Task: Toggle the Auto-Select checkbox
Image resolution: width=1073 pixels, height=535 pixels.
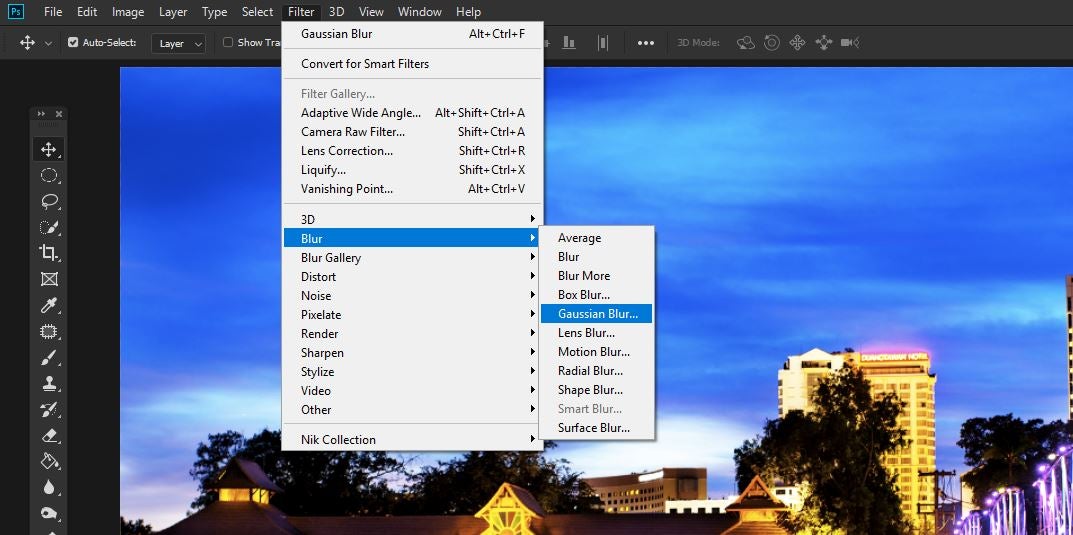Action: tap(73, 43)
